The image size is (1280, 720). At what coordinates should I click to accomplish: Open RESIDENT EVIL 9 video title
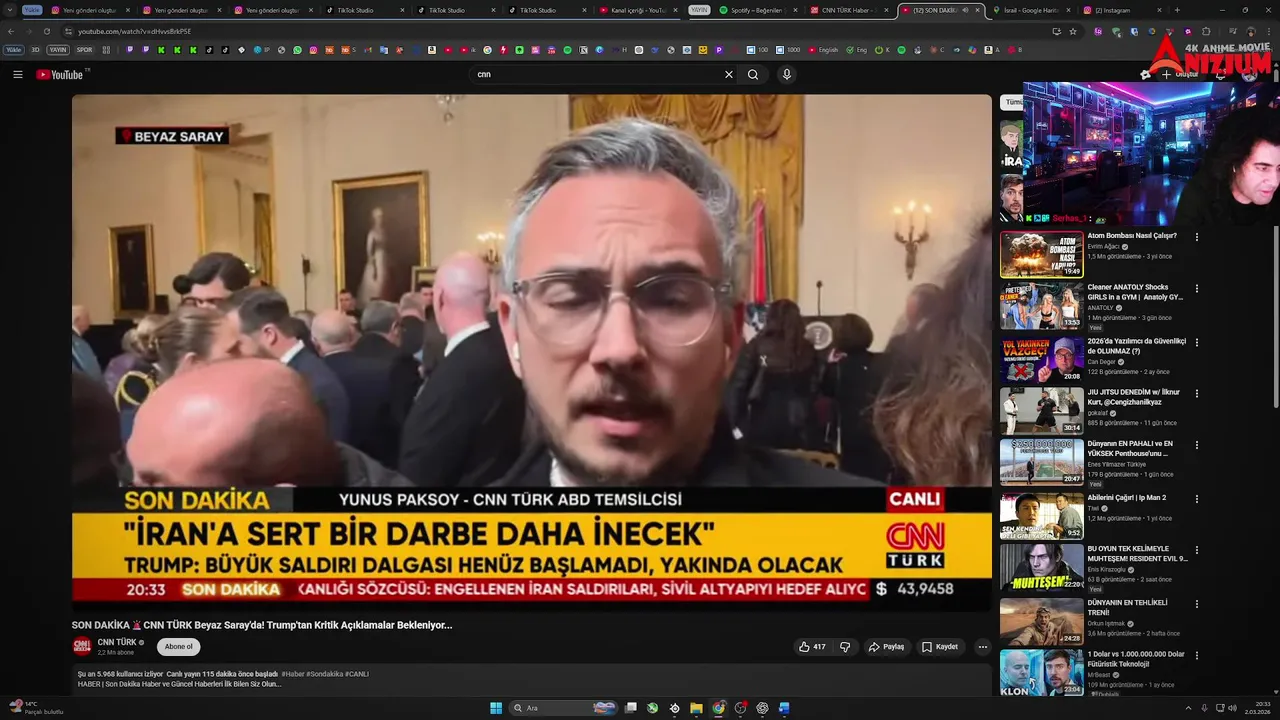(x=1138, y=554)
